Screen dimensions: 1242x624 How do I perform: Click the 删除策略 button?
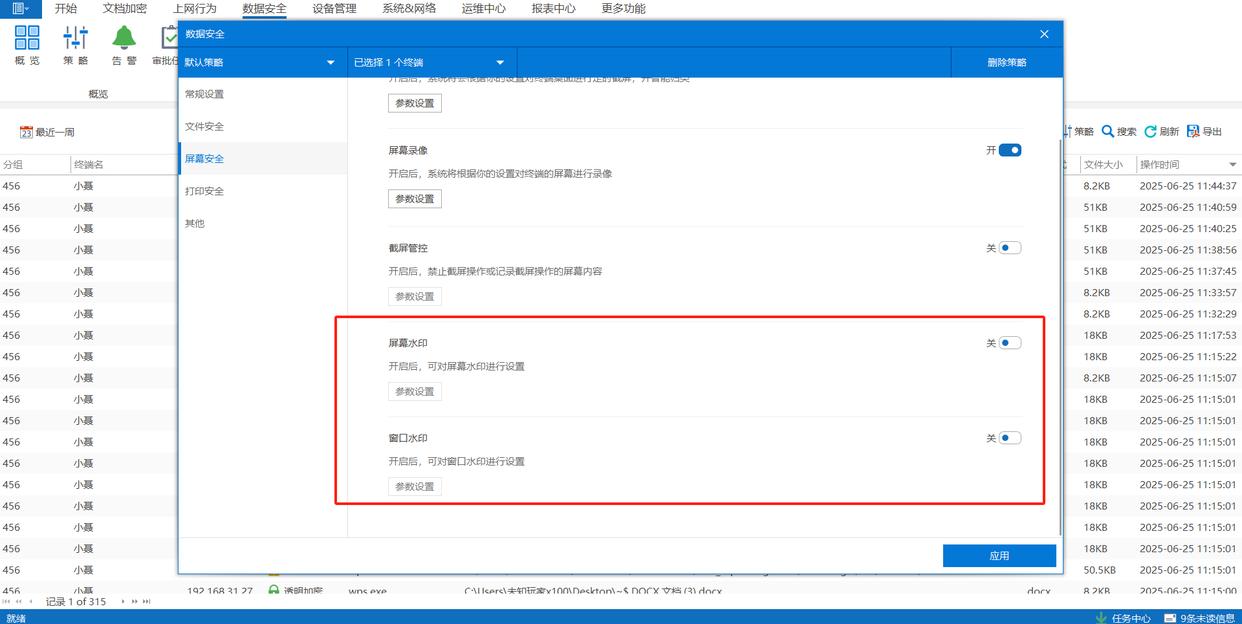pyautogui.click(x=1006, y=62)
